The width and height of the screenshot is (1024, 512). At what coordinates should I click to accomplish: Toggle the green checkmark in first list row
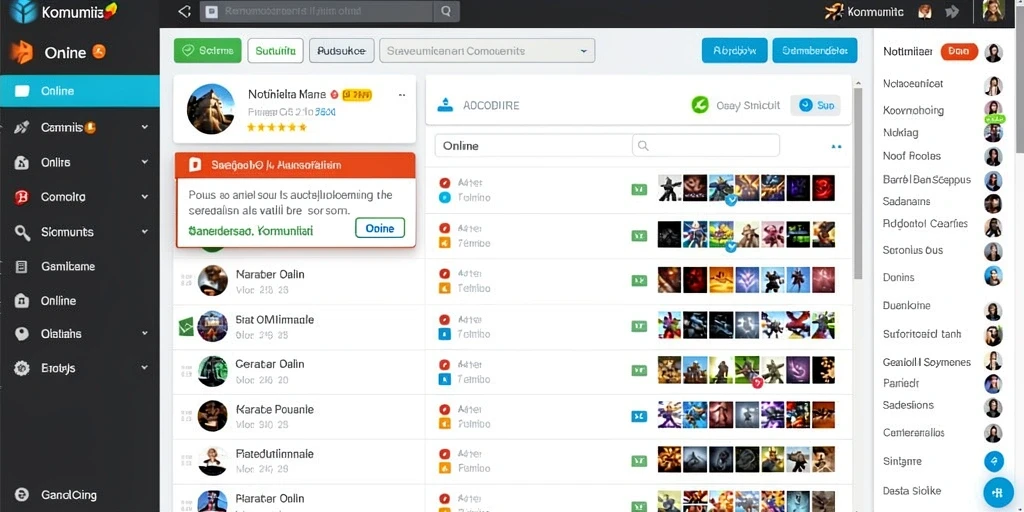click(x=639, y=189)
